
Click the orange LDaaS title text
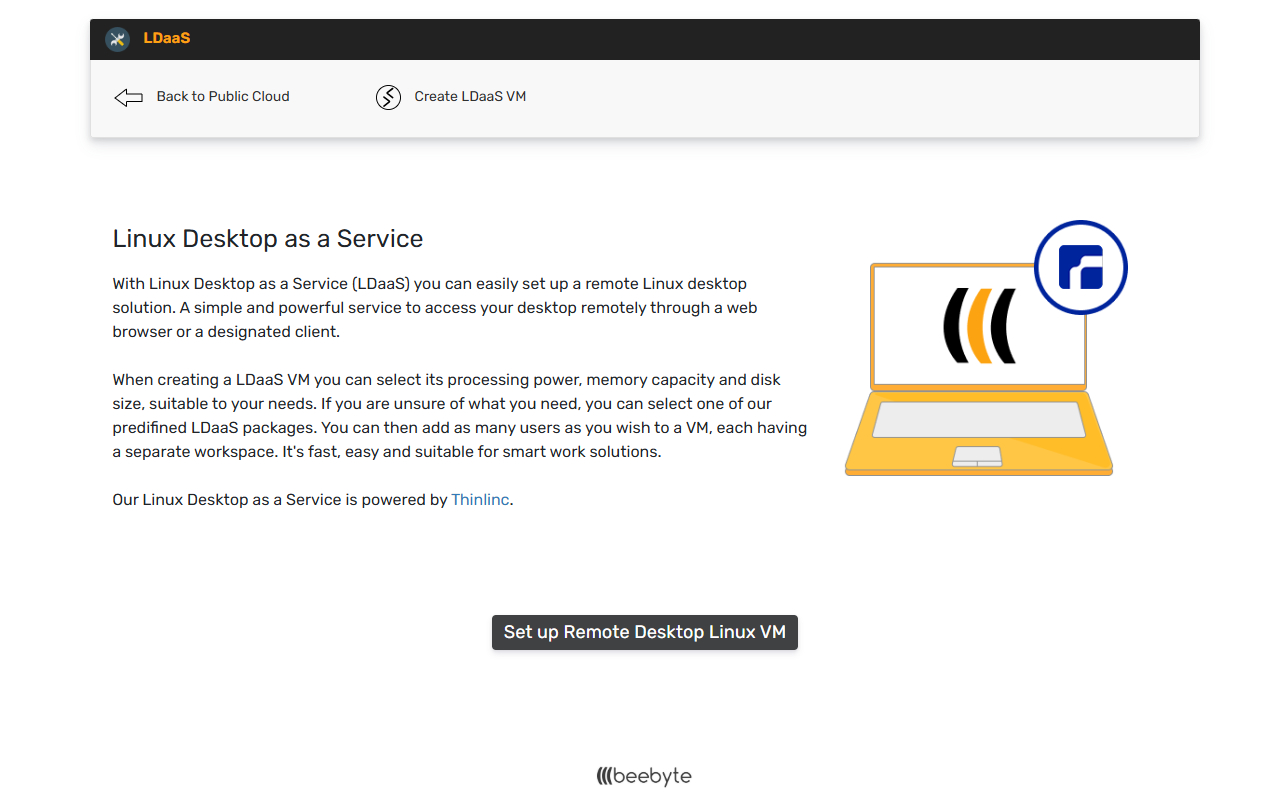(x=166, y=39)
